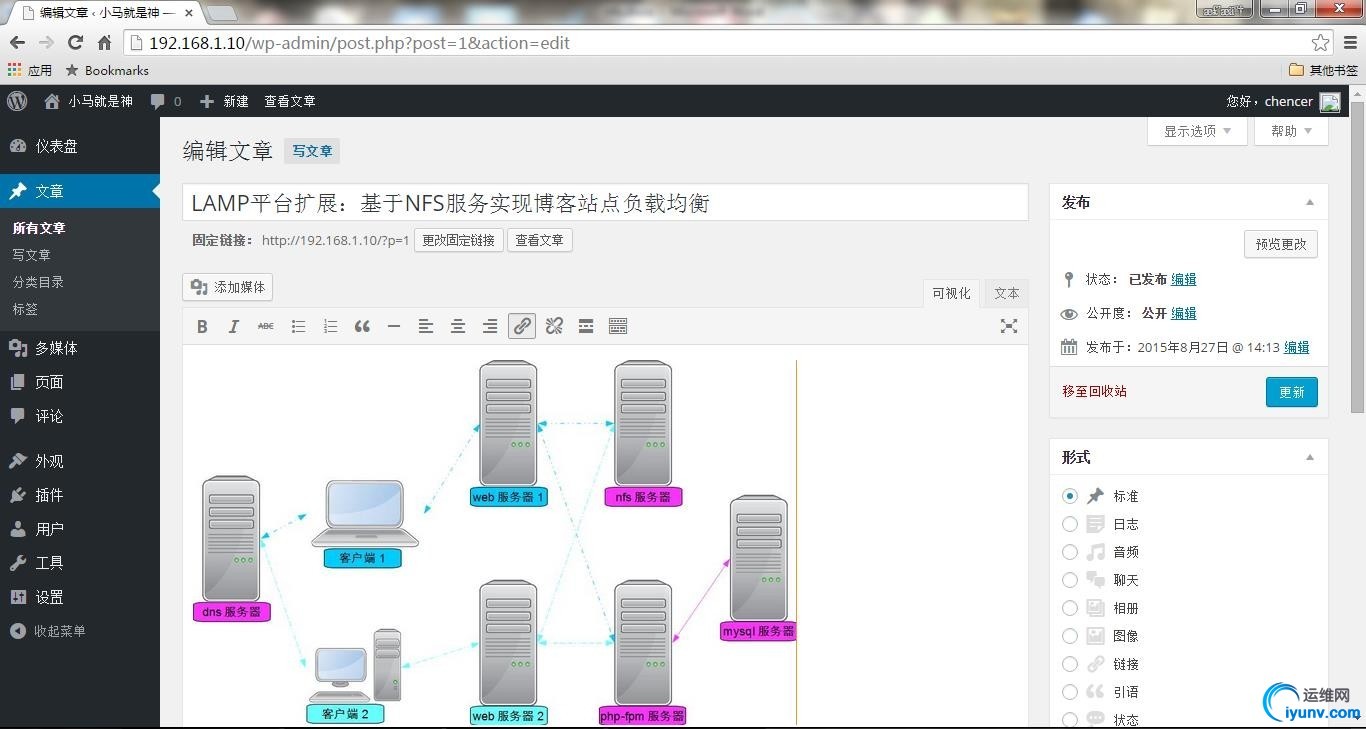
Task: Select the 引语 post format
Action: pos(1070,692)
